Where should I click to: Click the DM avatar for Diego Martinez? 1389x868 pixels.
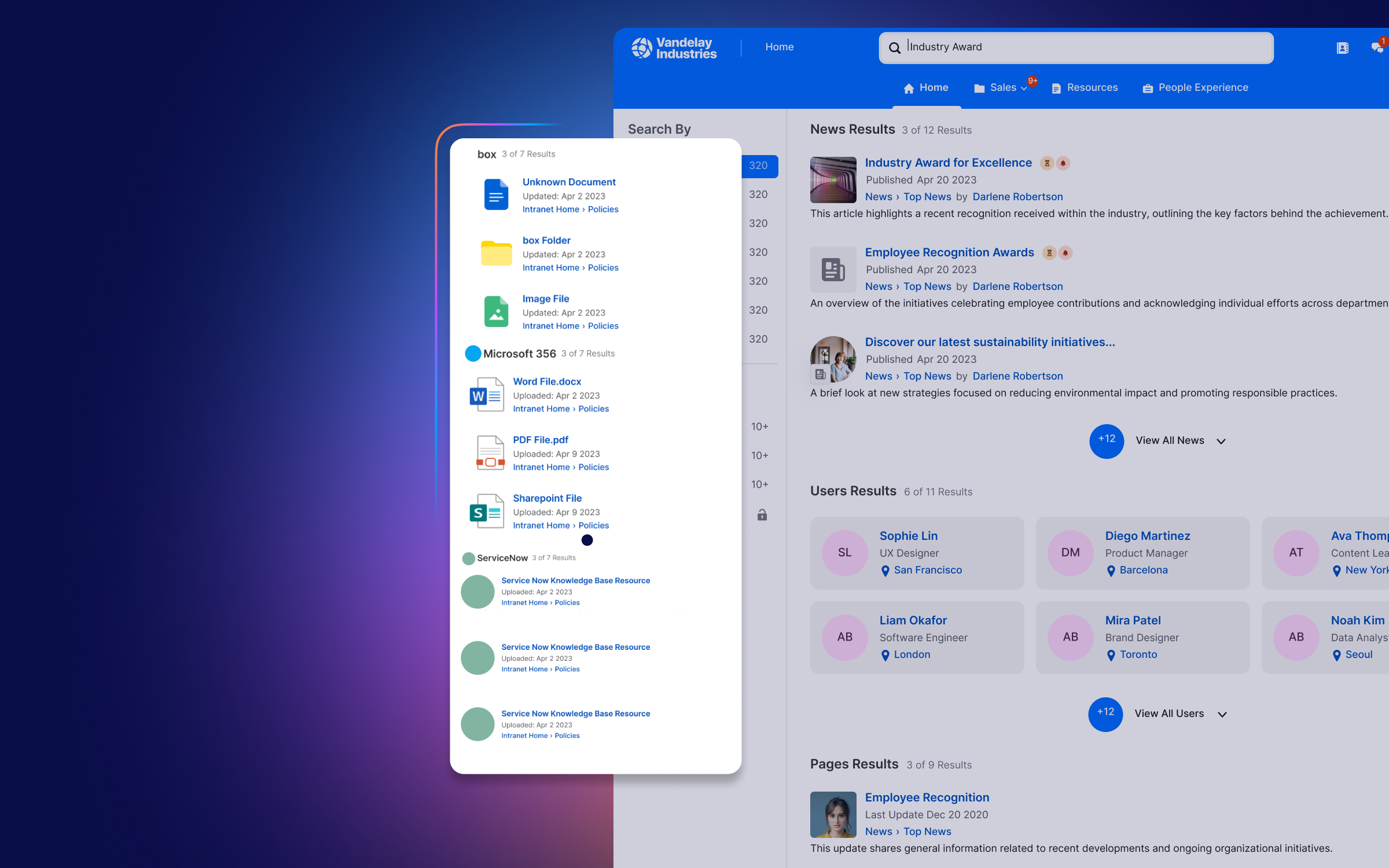pos(1071,553)
